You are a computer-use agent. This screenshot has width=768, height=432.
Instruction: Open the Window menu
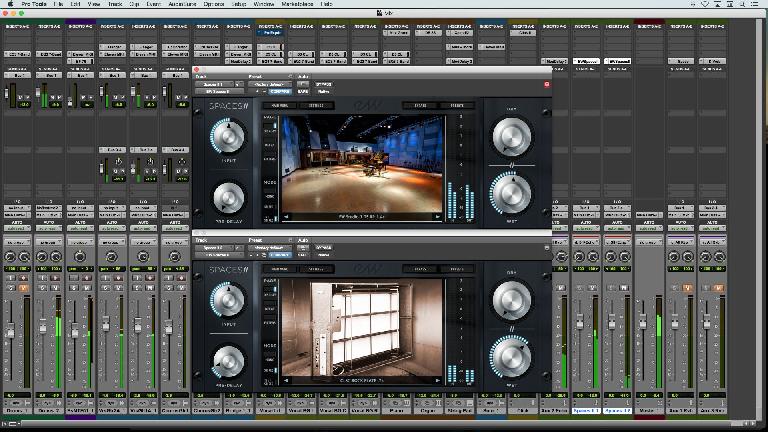point(264,3)
